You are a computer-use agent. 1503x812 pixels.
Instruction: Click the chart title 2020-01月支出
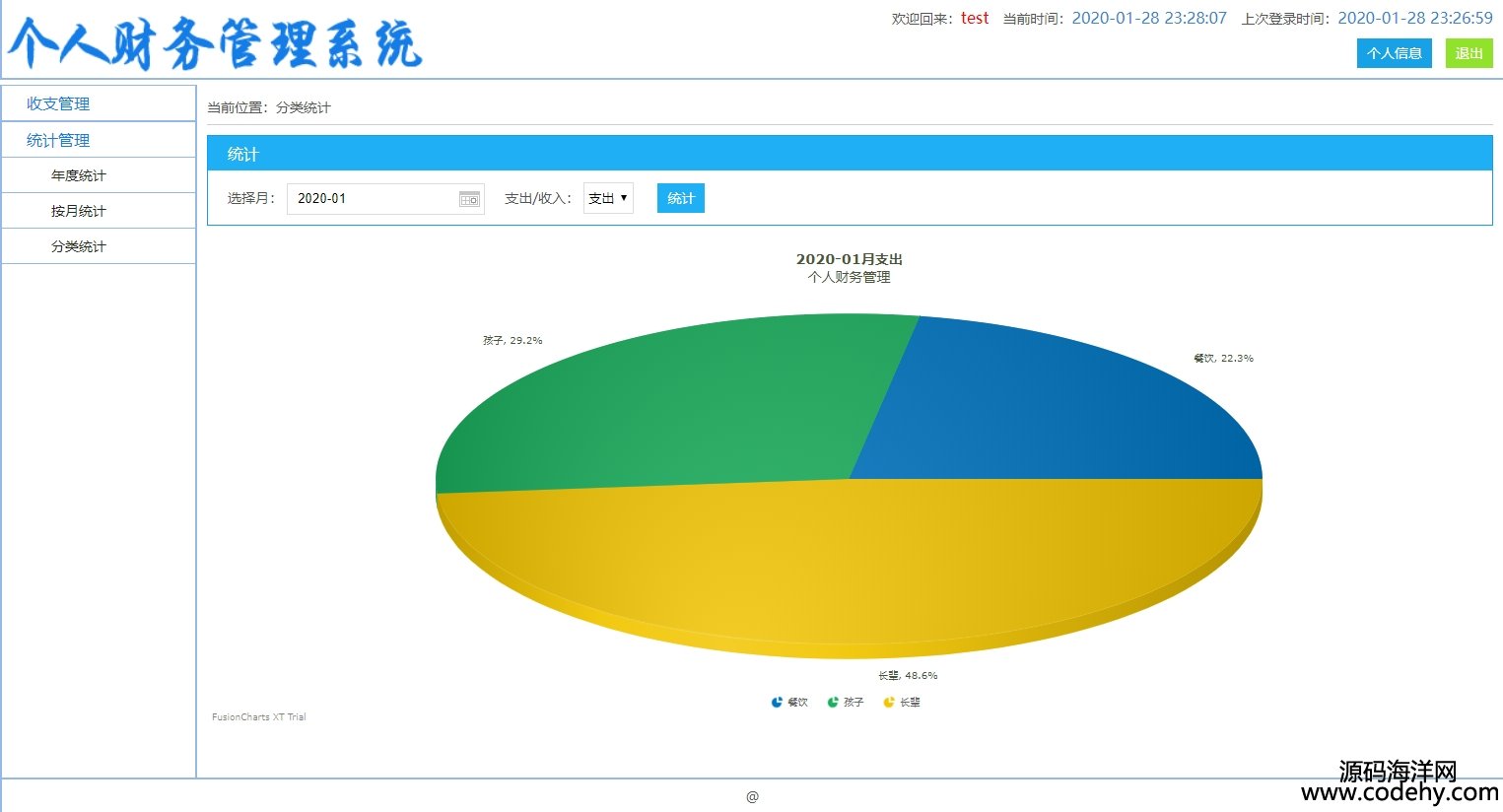tap(850, 259)
